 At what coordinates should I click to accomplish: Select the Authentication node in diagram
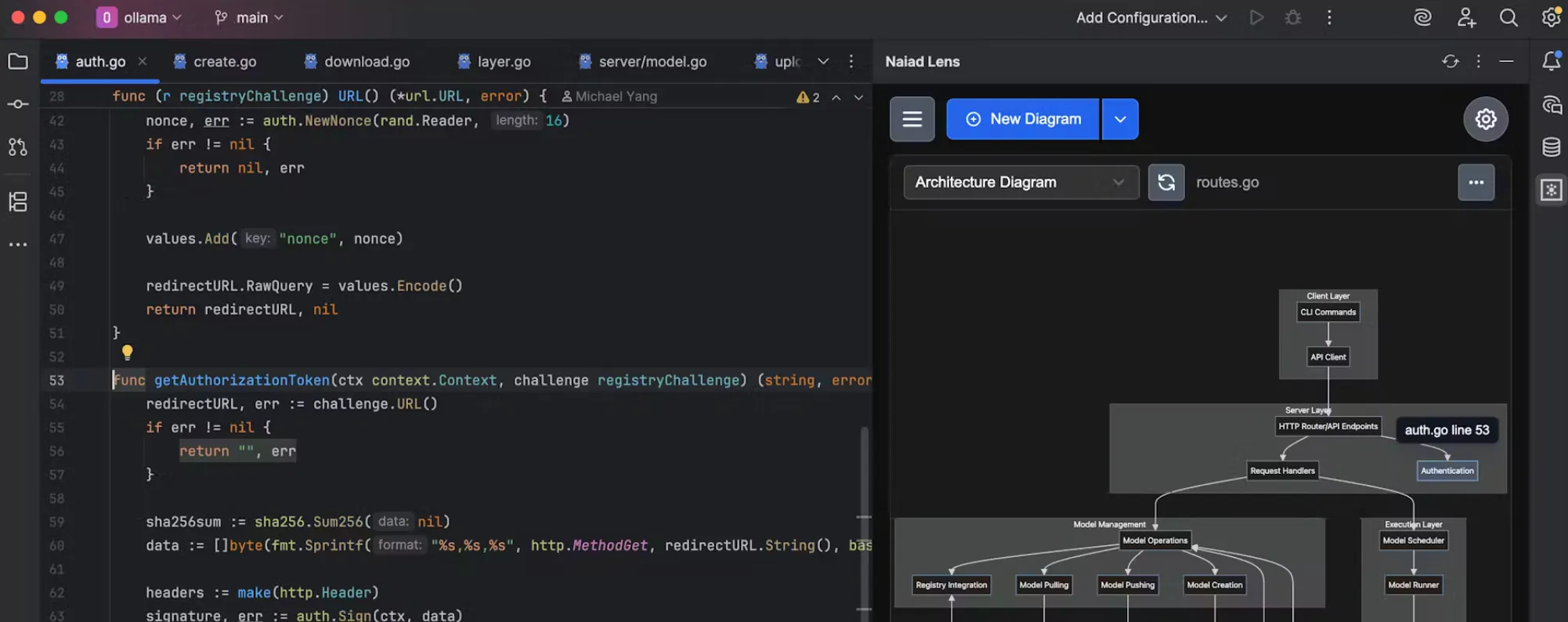[x=1447, y=471]
